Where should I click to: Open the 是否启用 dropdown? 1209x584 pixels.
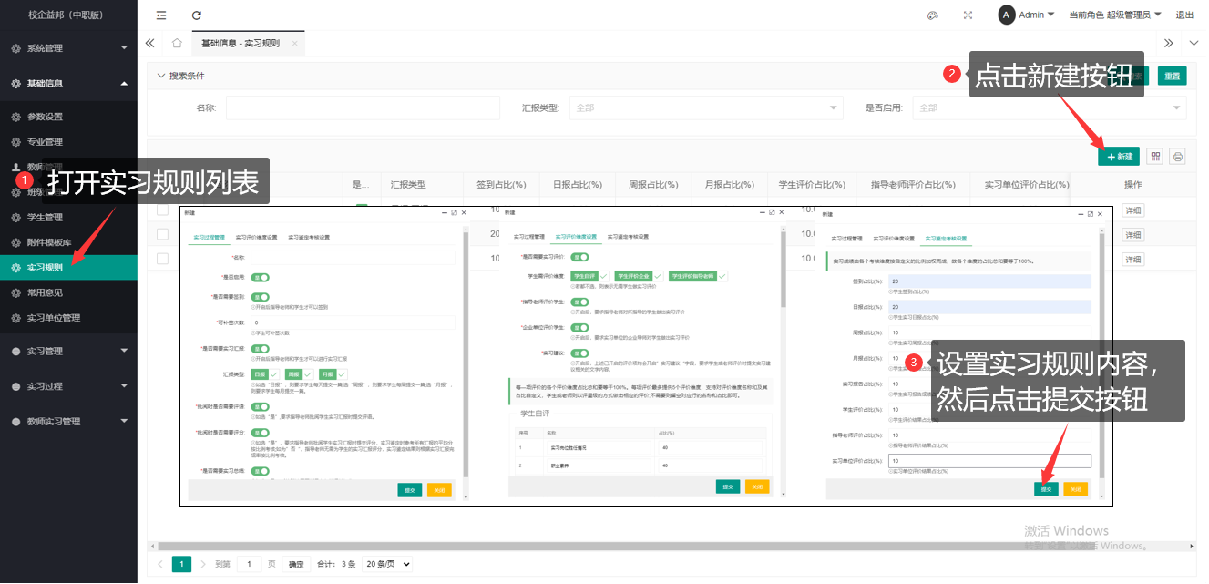(1049, 108)
